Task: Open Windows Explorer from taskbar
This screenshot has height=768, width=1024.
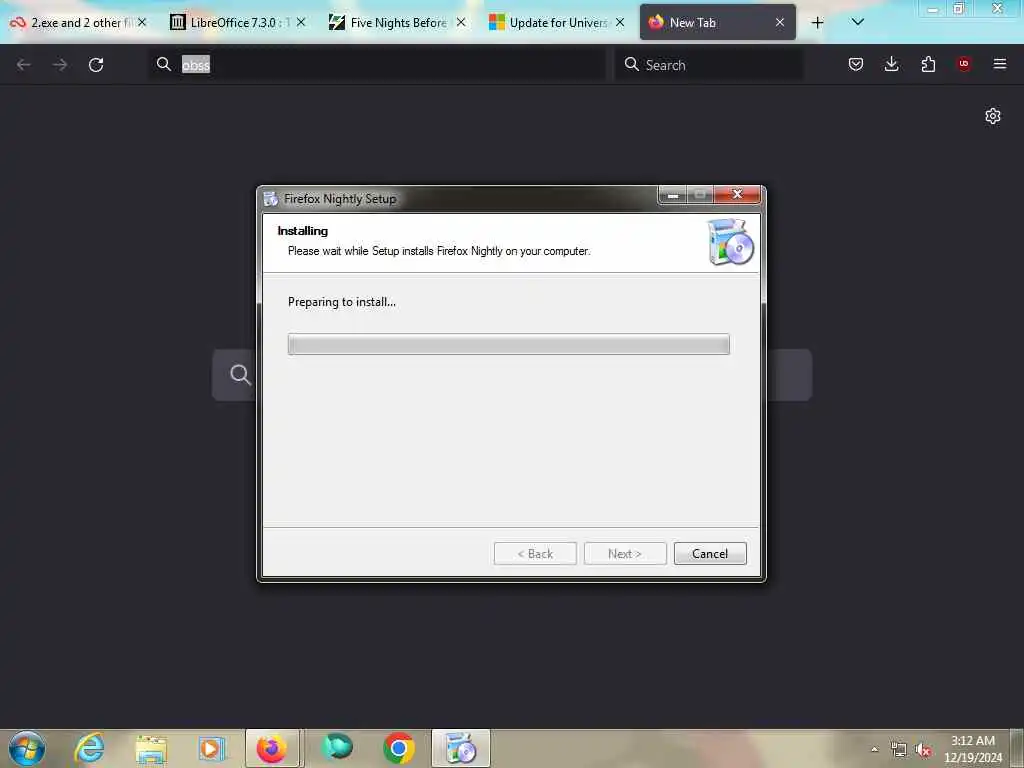Action: [x=151, y=748]
